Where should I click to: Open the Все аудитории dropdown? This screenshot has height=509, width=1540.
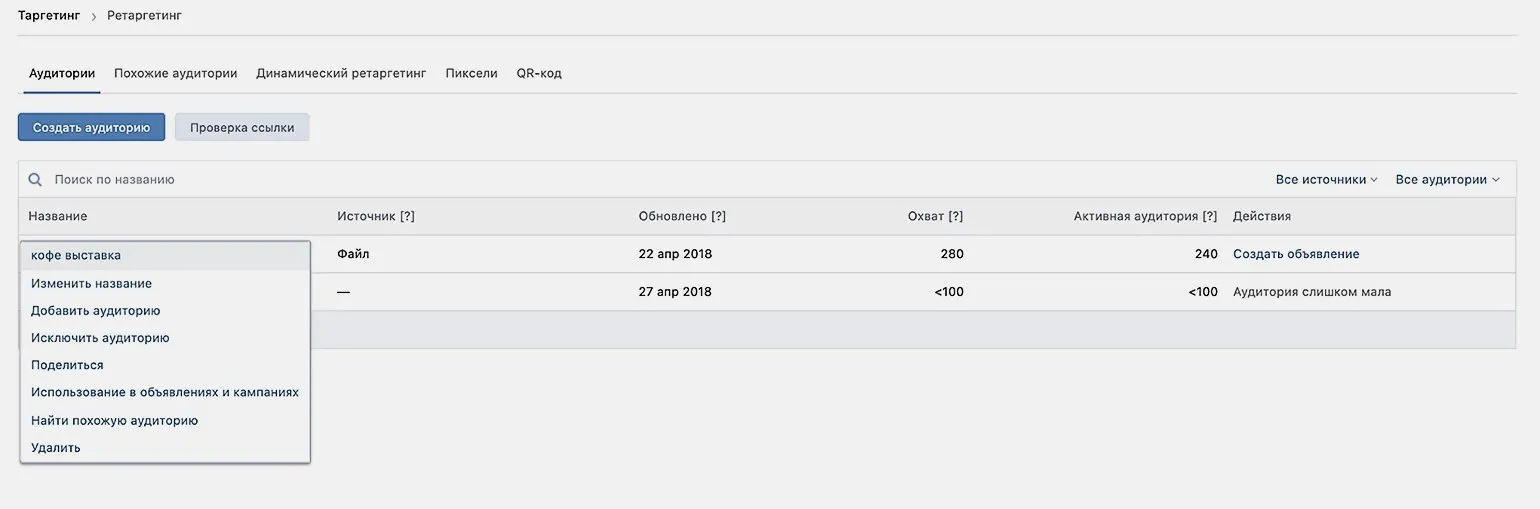coord(1447,180)
